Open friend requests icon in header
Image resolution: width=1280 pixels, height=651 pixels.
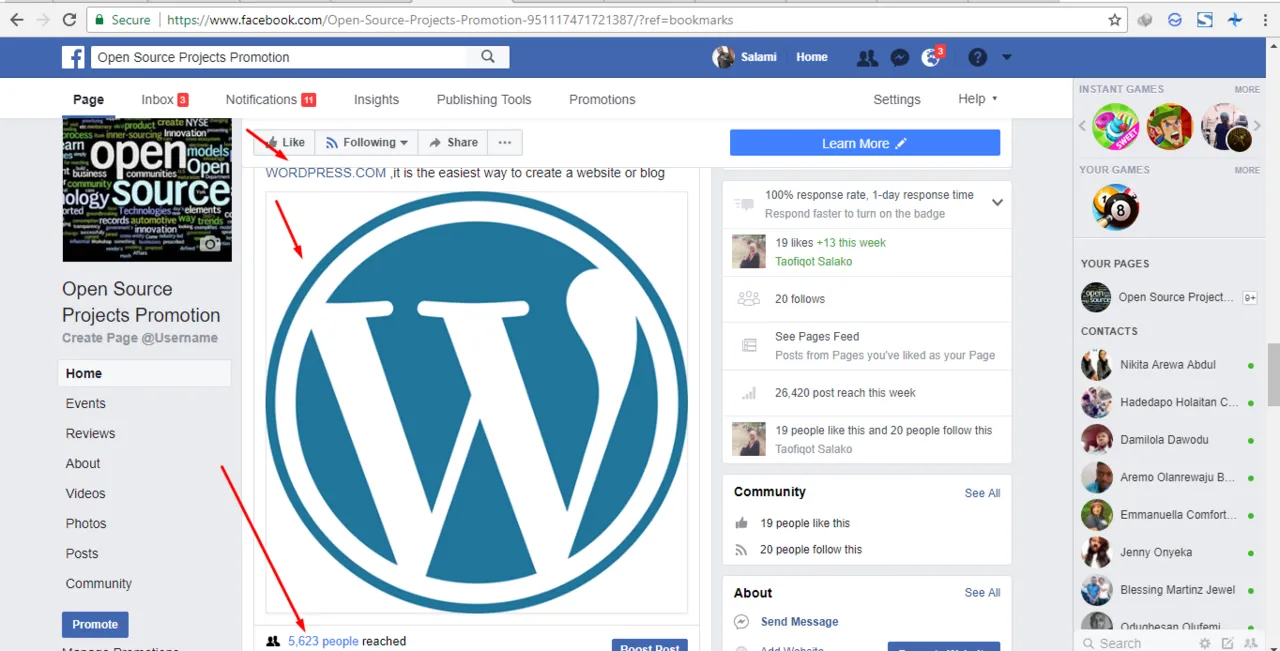(867, 58)
